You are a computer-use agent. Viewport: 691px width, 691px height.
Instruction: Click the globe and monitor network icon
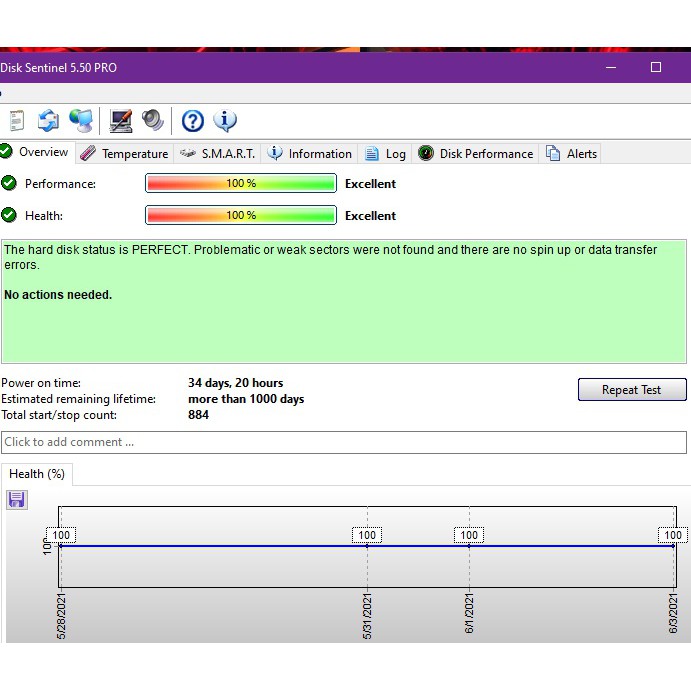coord(82,121)
